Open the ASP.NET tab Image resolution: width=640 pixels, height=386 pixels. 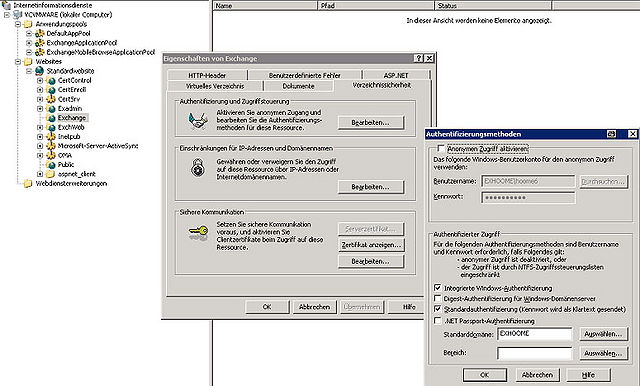tap(396, 75)
